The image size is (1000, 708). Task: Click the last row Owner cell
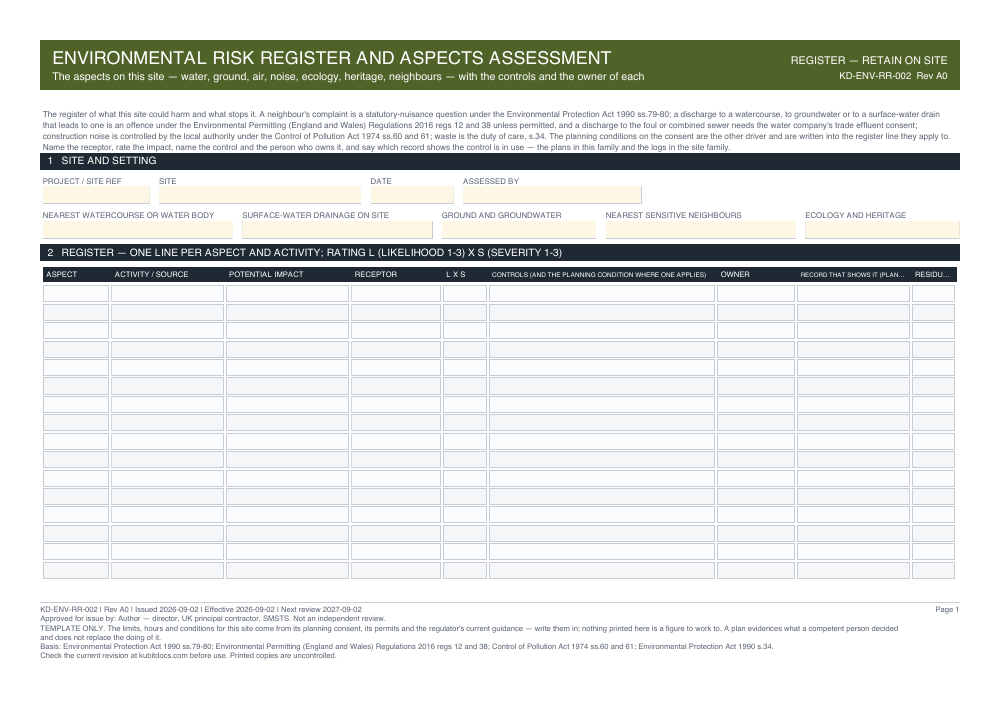[756, 570]
